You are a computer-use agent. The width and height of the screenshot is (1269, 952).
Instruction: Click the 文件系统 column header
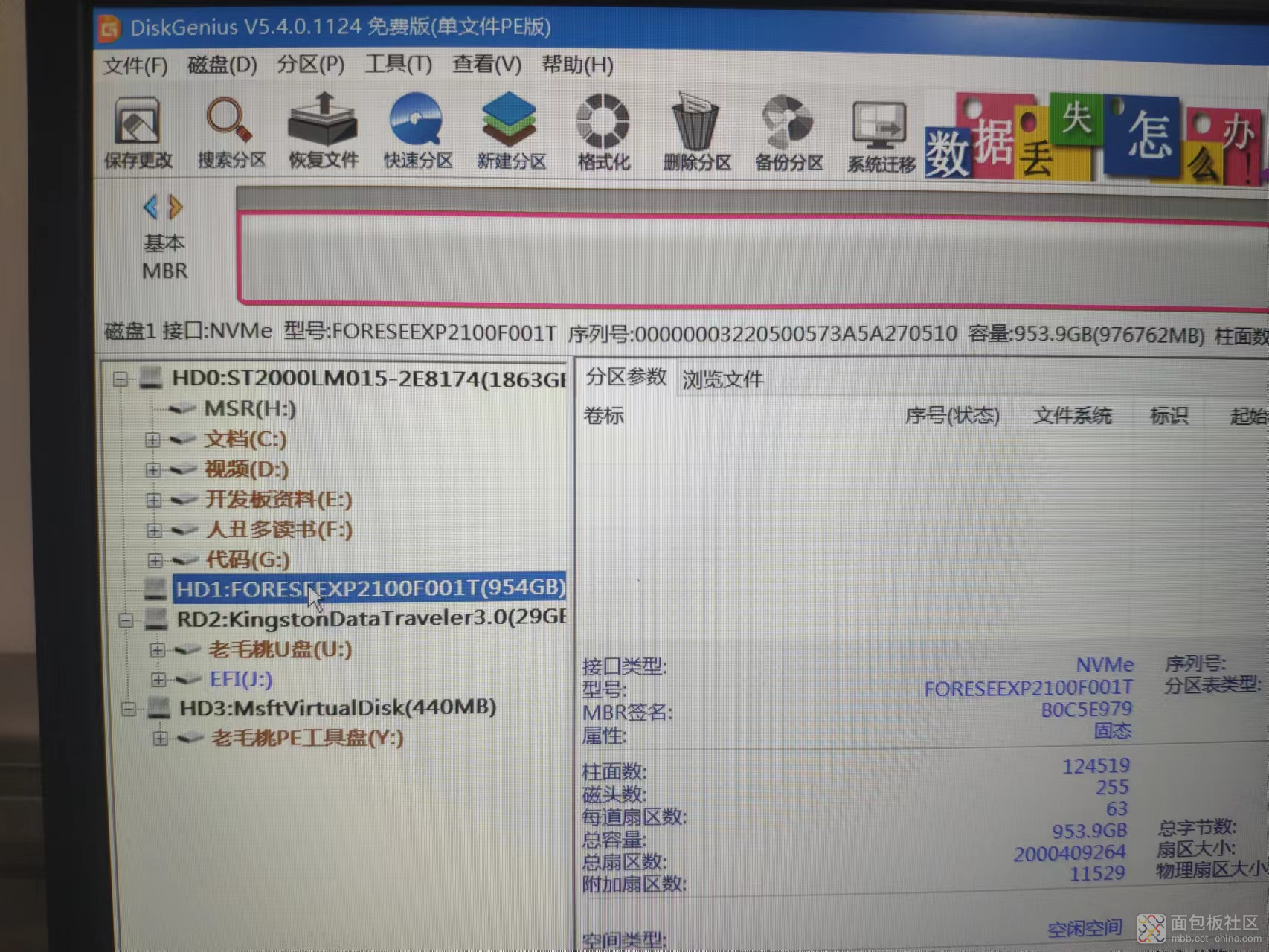[x=1072, y=416]
